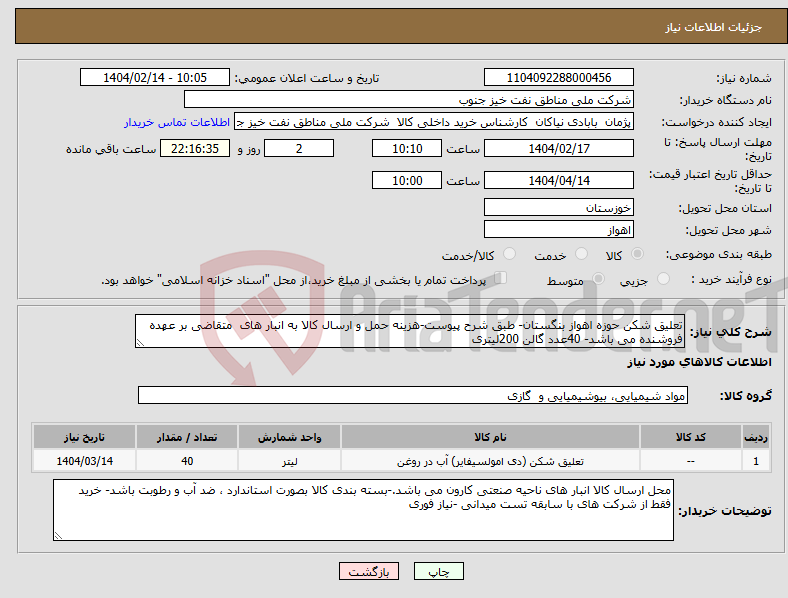Click the تعداد / مقدار column header
The width and height of the screenshot is (788, 598).
click(187, 437)
